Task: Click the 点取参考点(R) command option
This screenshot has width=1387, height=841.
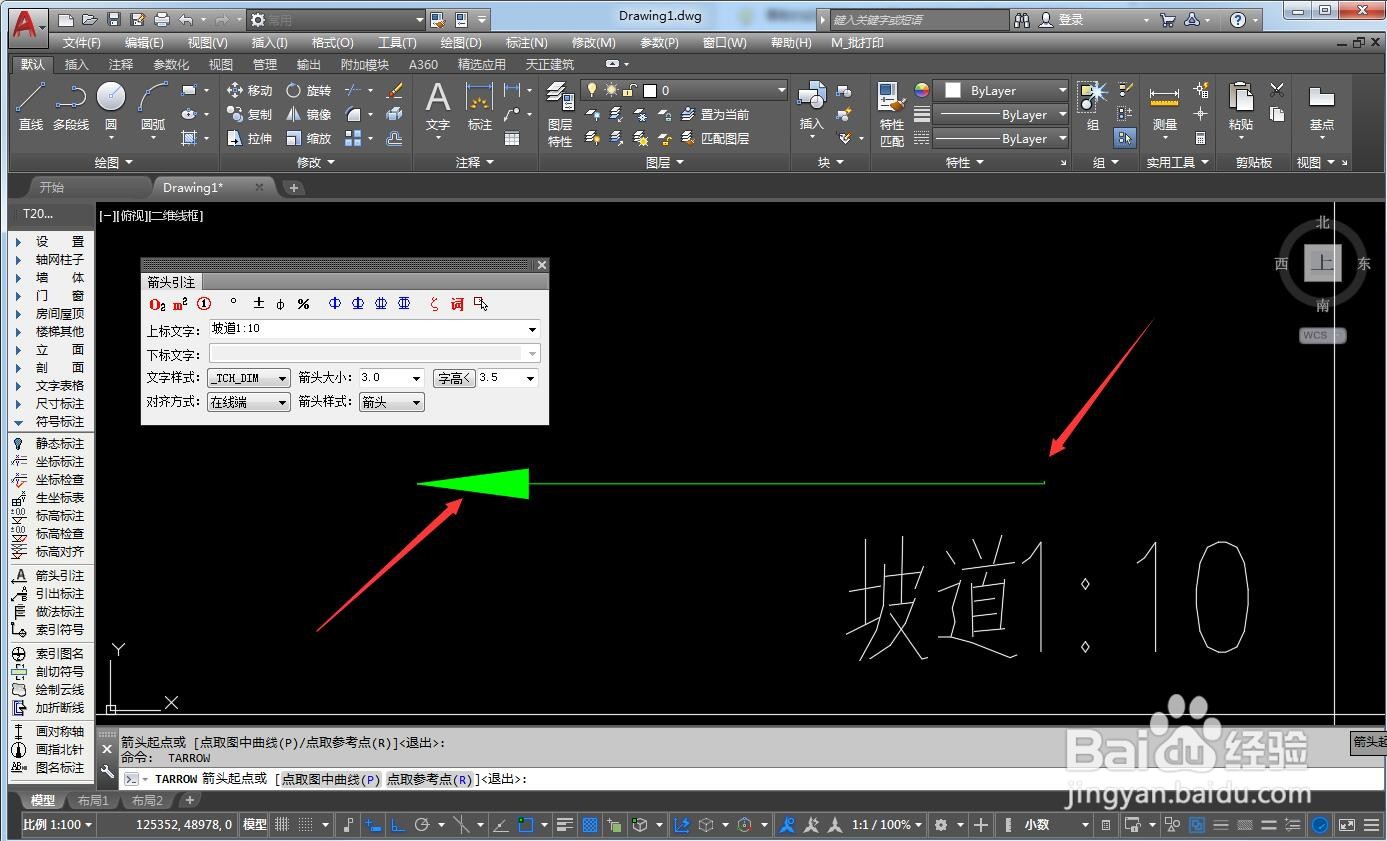Action: coord(430,779)
